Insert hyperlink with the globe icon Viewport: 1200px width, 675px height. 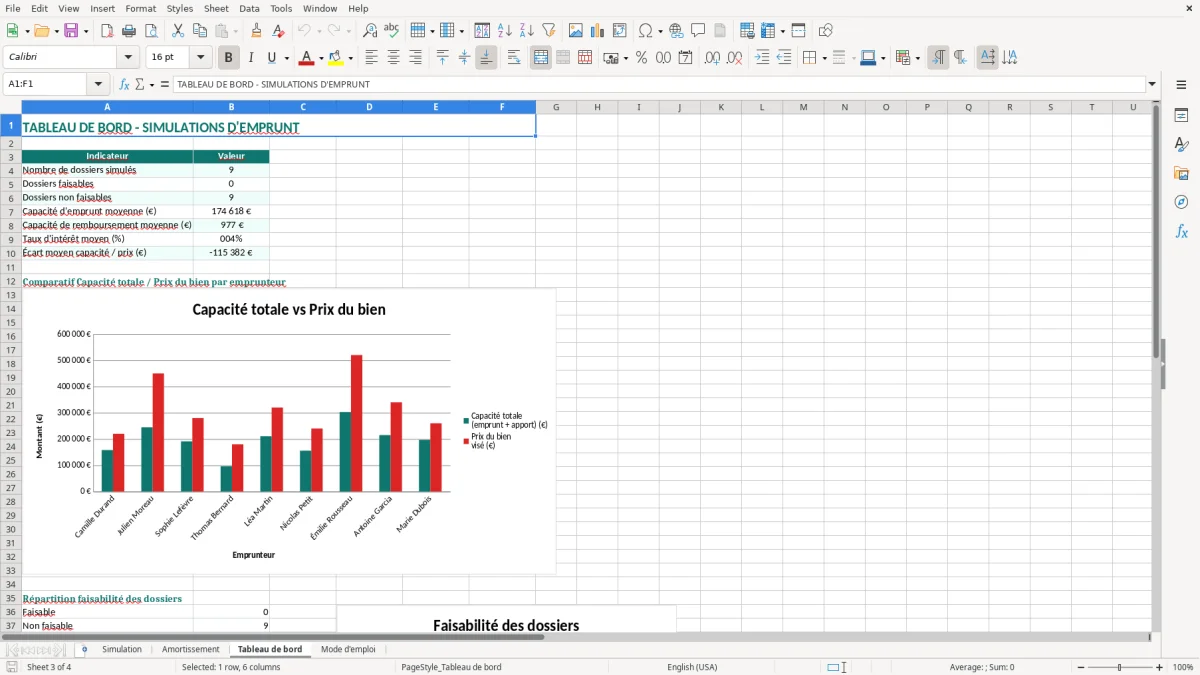tap(676, 31)
